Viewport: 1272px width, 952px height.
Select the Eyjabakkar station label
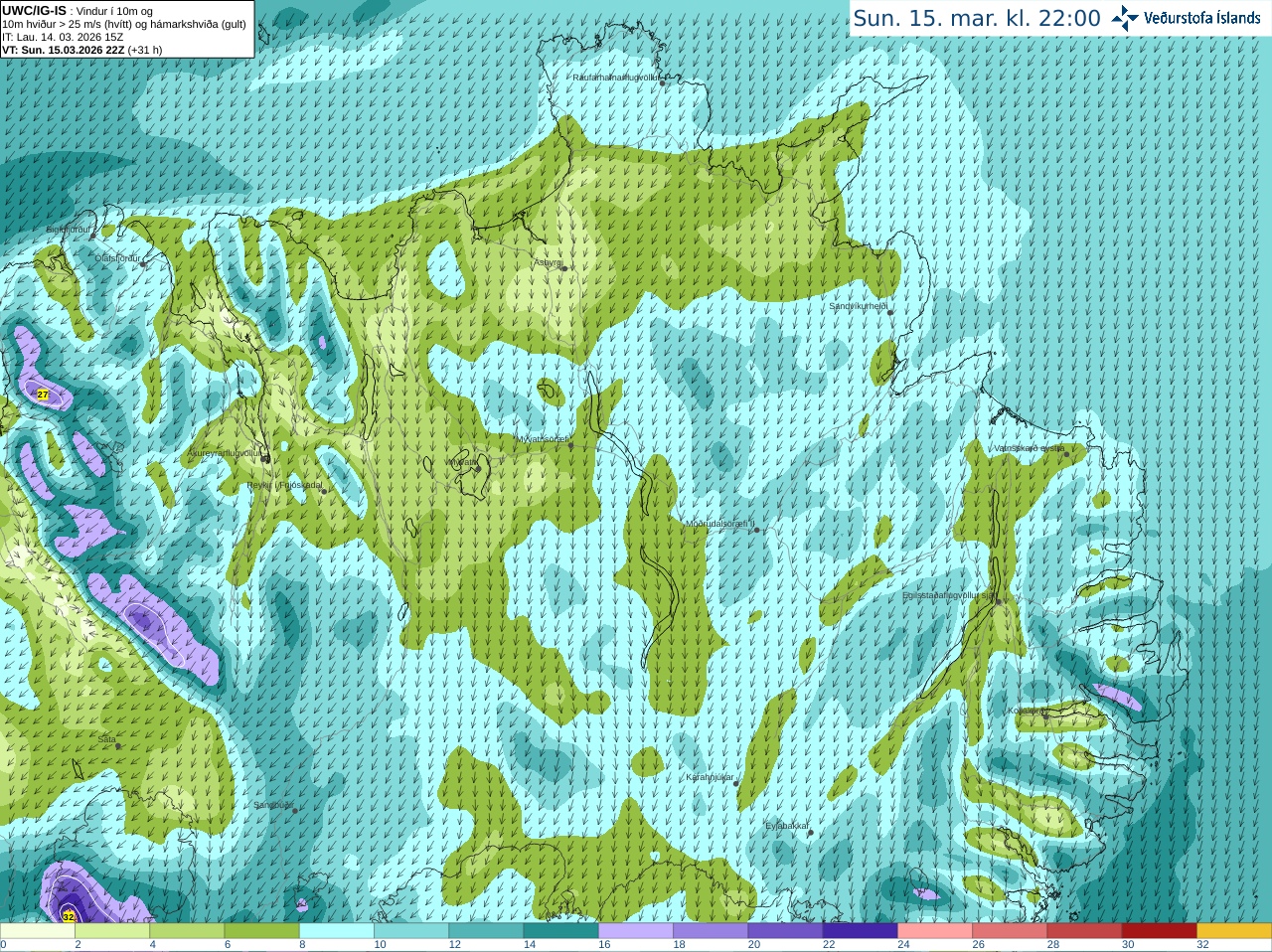pyautogui.click(x=786, y=826)
